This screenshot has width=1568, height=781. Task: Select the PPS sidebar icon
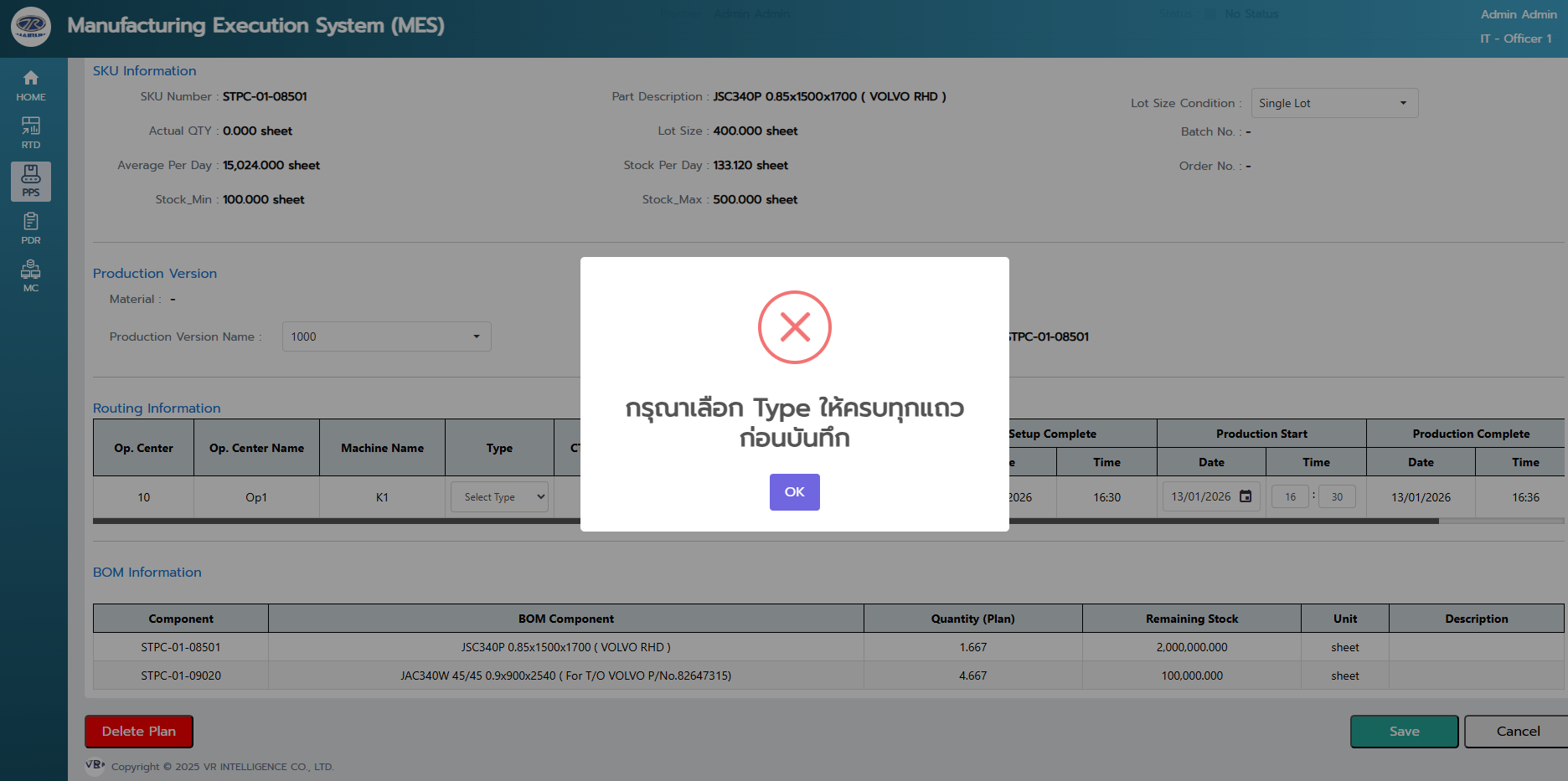(31, 181)
